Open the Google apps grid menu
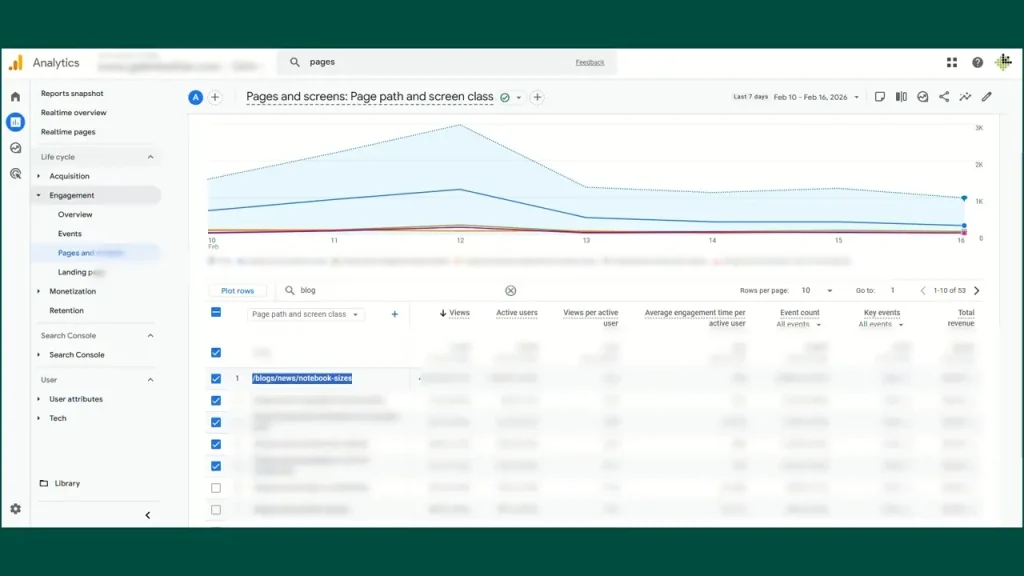 click(x=951, y=62)
